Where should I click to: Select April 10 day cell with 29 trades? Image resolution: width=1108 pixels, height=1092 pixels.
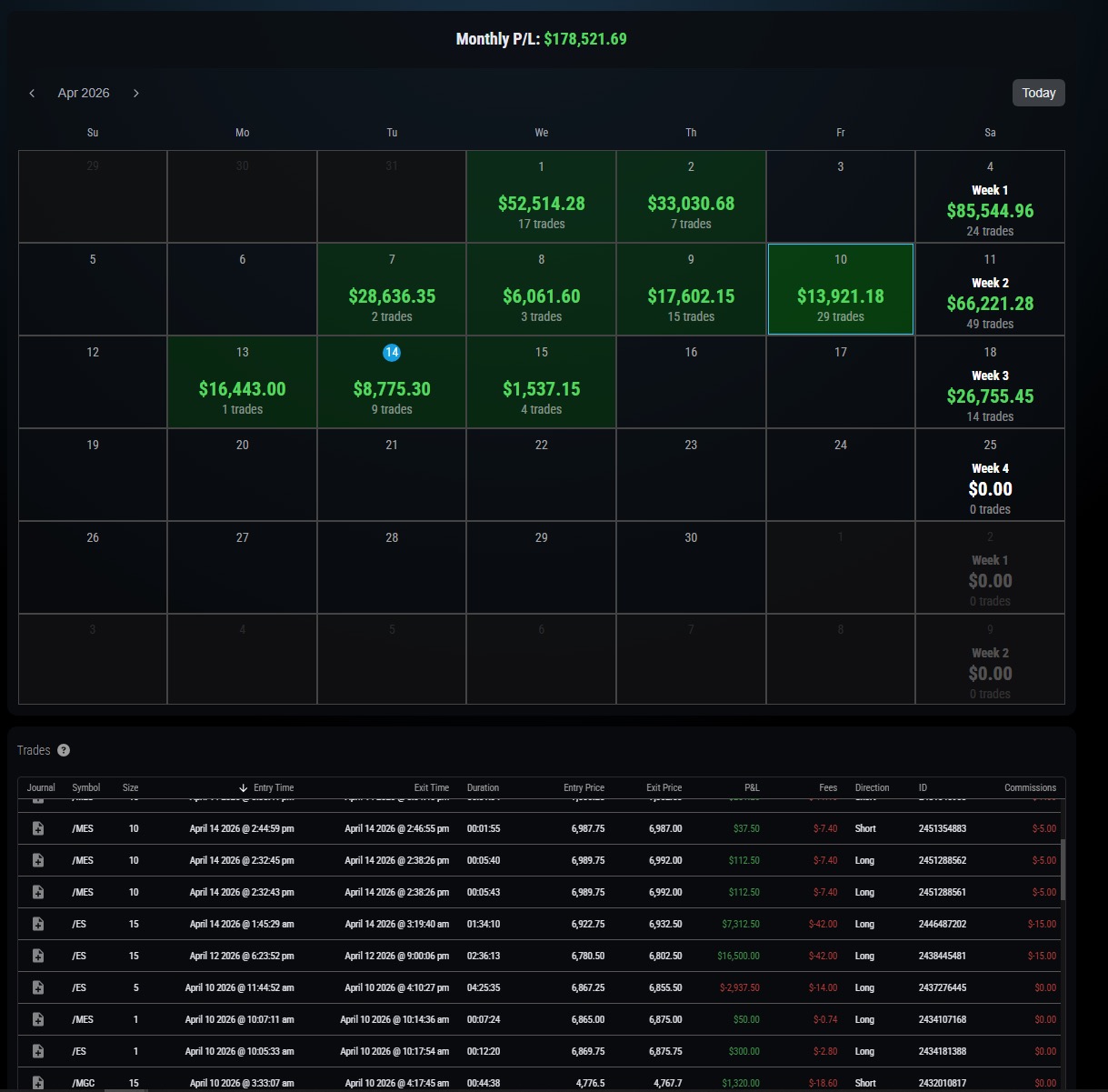[841, 289]
